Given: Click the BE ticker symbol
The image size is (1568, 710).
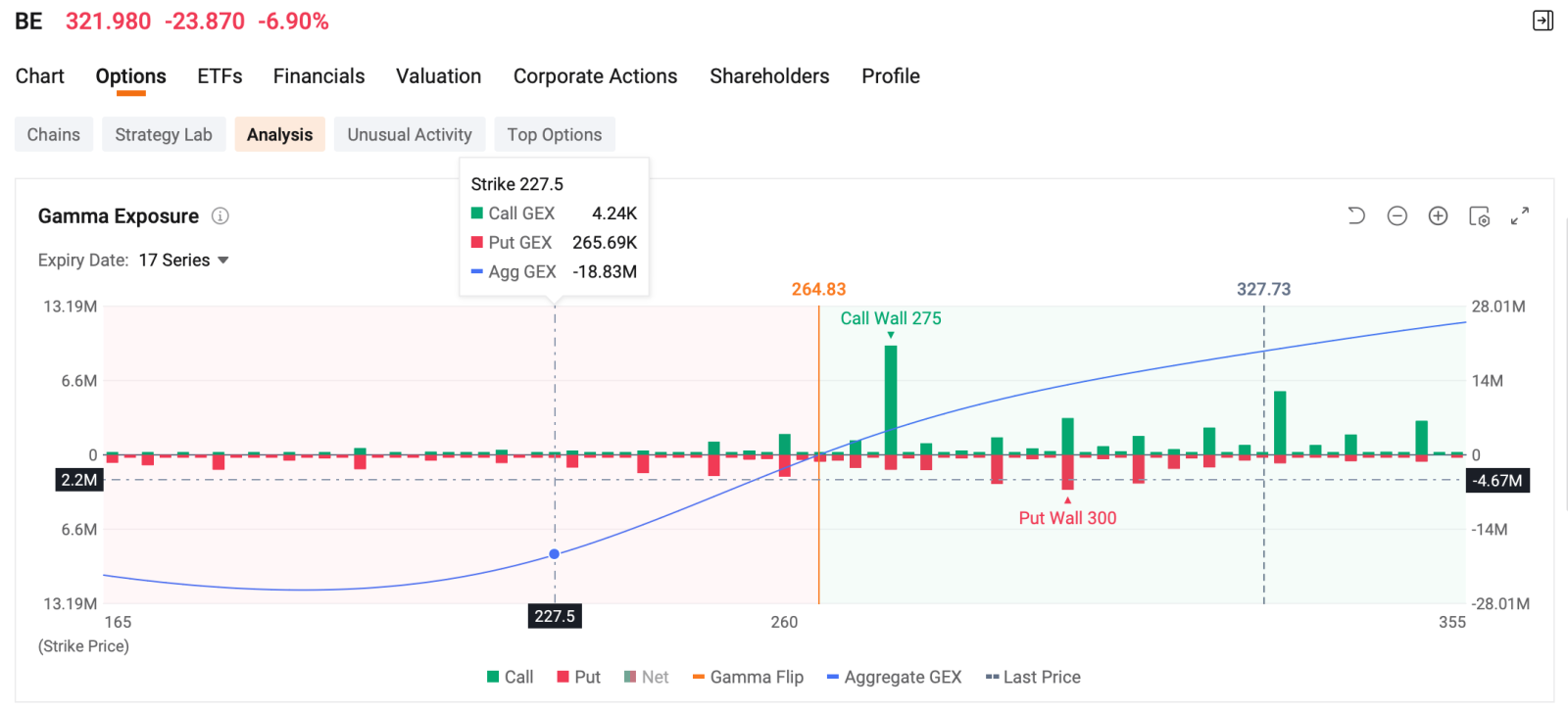Looking at the screenshot, I should [28, 22].
